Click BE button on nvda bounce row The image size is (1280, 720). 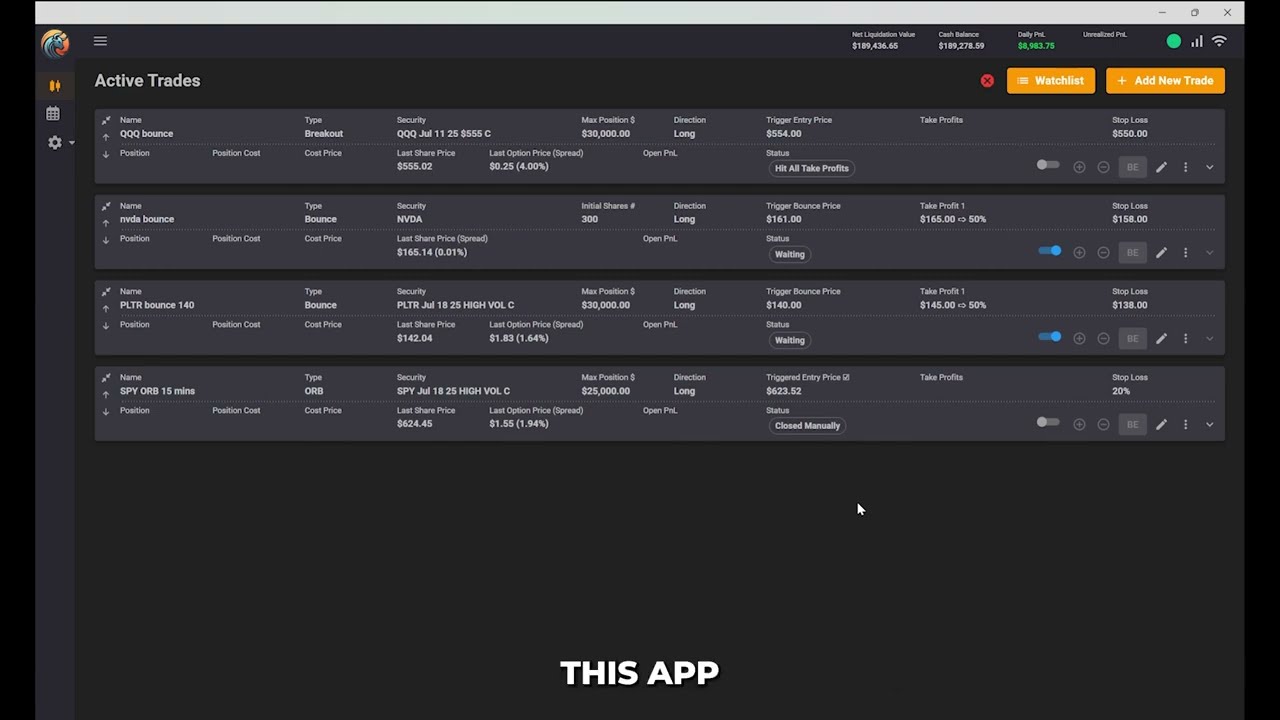coord(1132,253)
